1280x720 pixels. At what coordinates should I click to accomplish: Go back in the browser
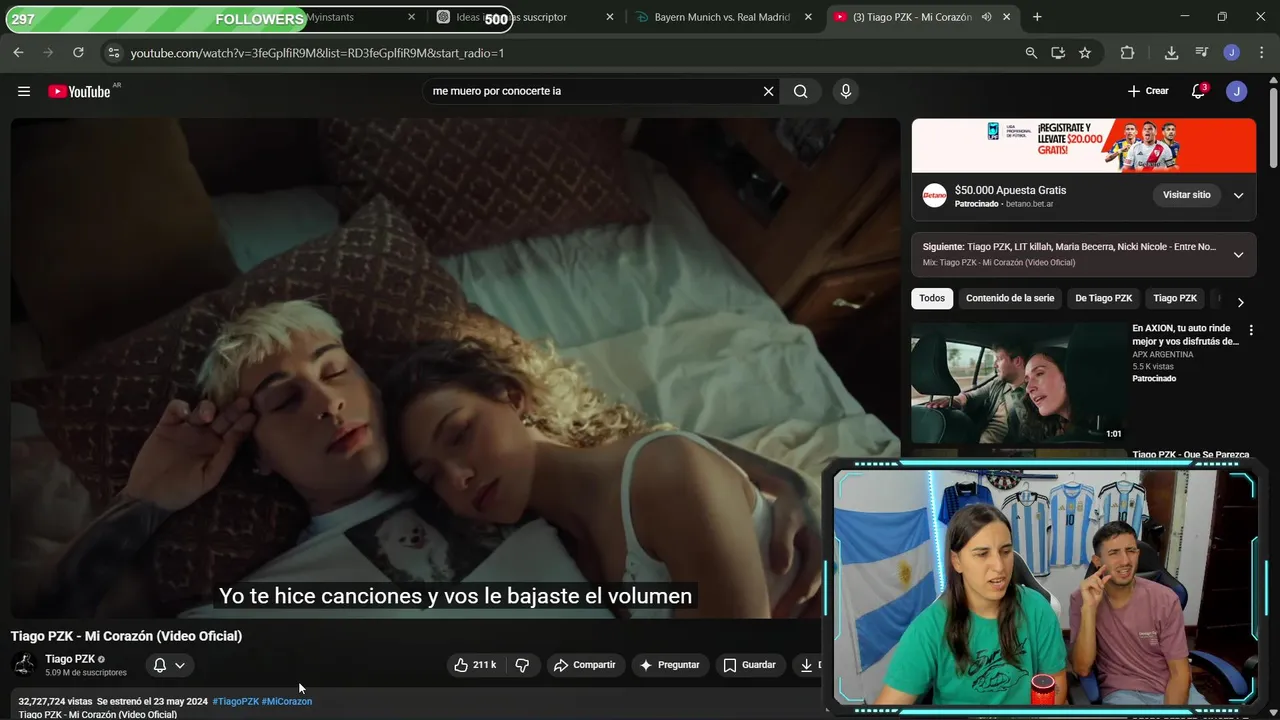18,52
